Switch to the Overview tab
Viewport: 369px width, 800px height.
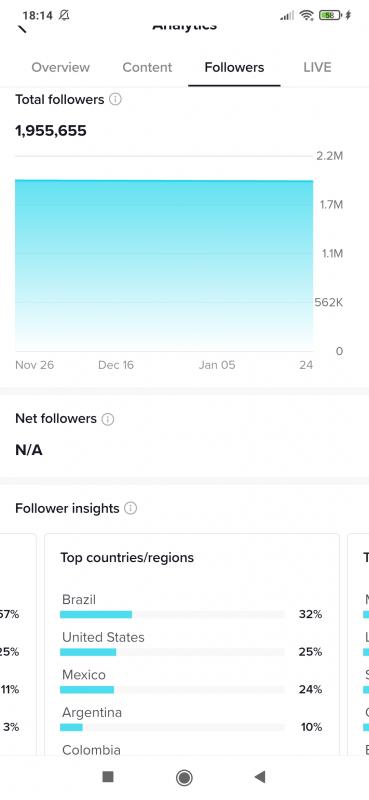coord(60,67)
